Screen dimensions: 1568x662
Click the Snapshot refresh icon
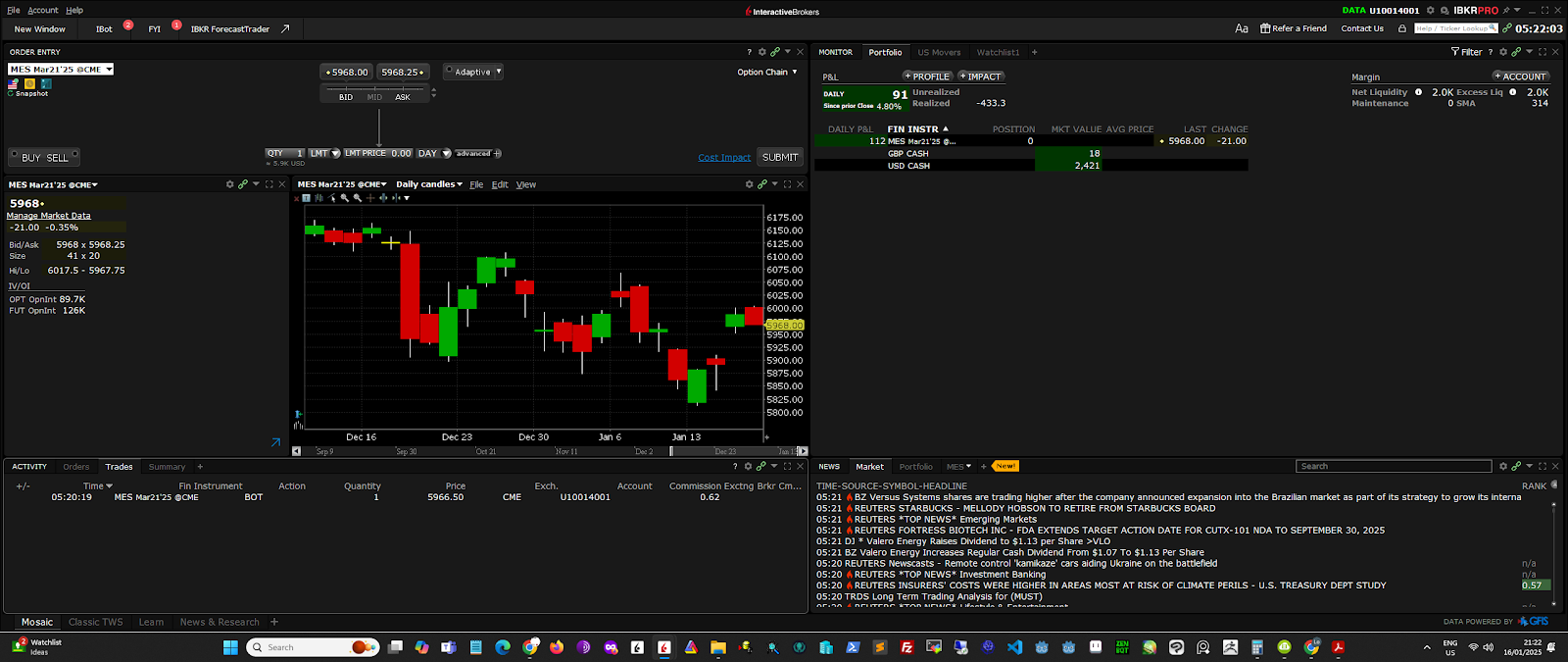click(x=11, y=93)
